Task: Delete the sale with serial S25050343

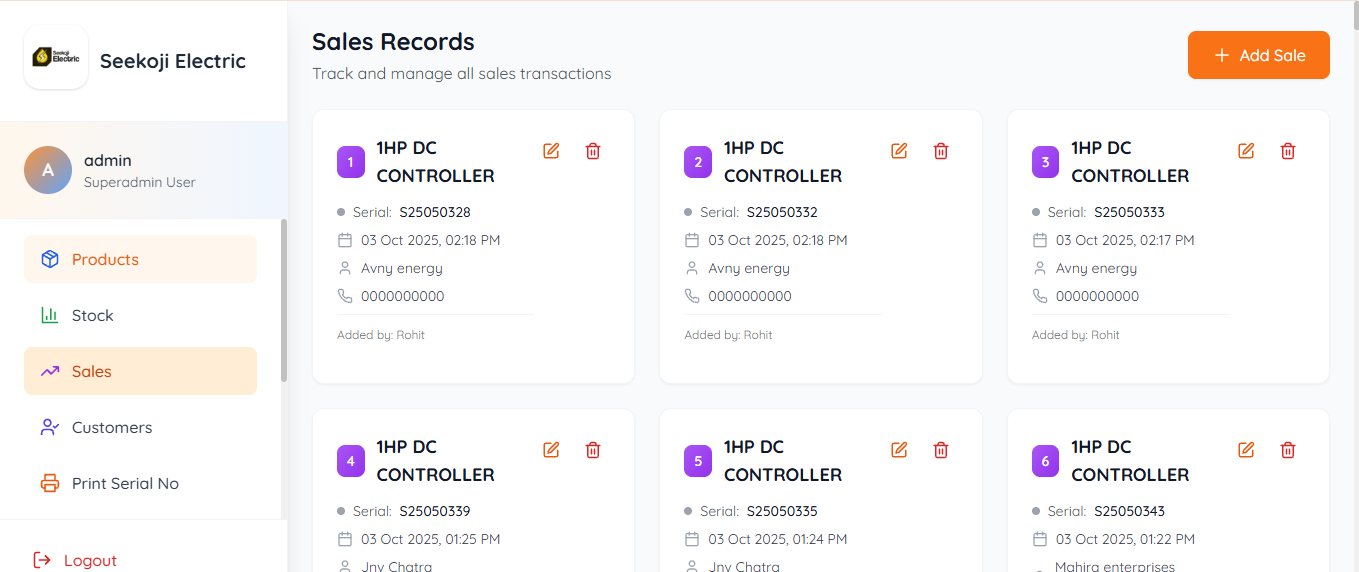Action: tap(1288, 450)
